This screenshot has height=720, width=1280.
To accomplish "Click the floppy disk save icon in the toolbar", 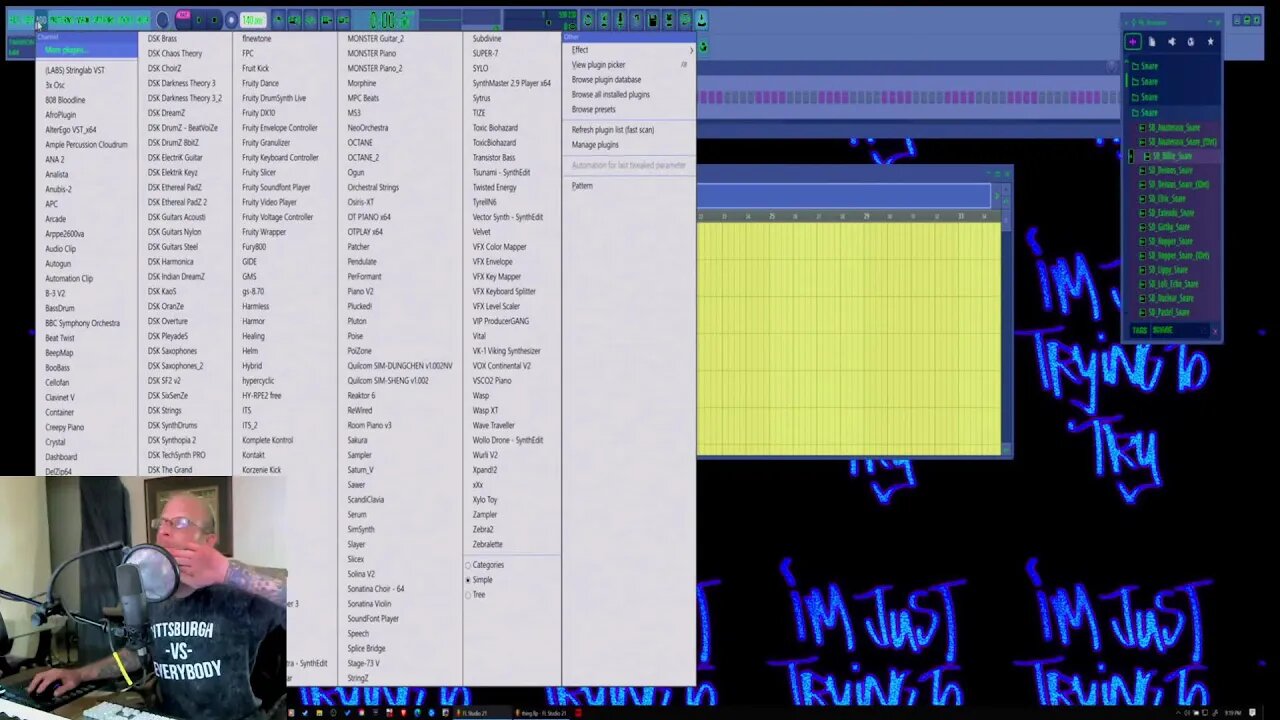I will pyautogui.click(x=652, y=20).
